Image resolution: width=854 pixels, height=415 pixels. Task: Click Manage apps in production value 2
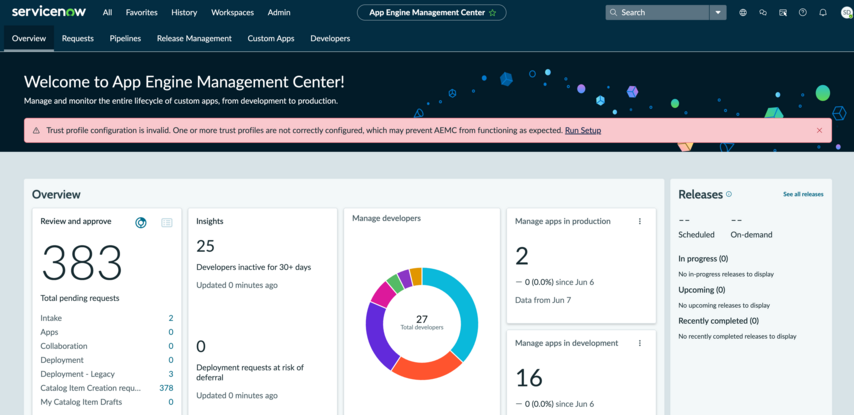pos(522,256)
